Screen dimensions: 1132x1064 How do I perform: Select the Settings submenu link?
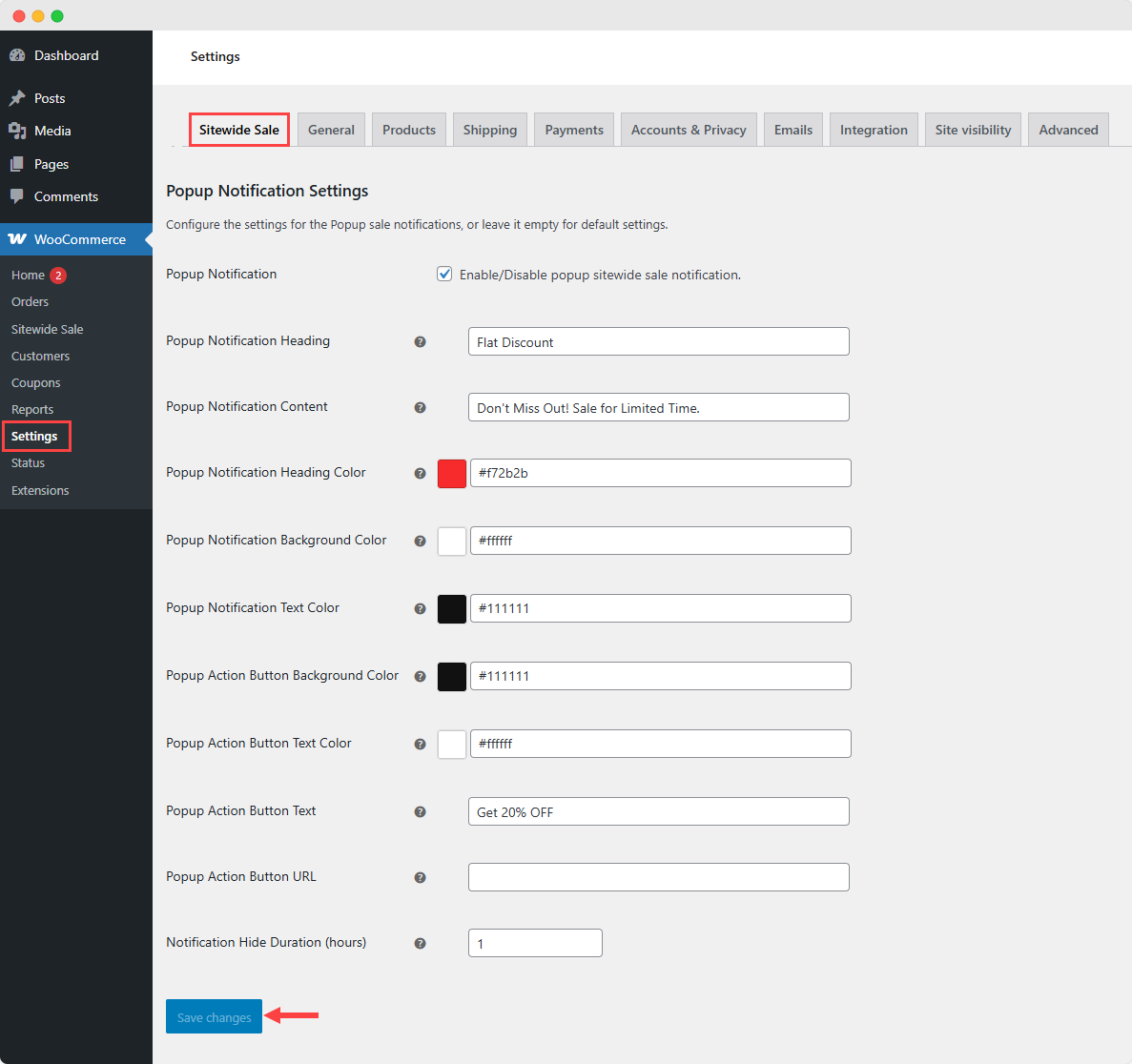click(34, 436)
